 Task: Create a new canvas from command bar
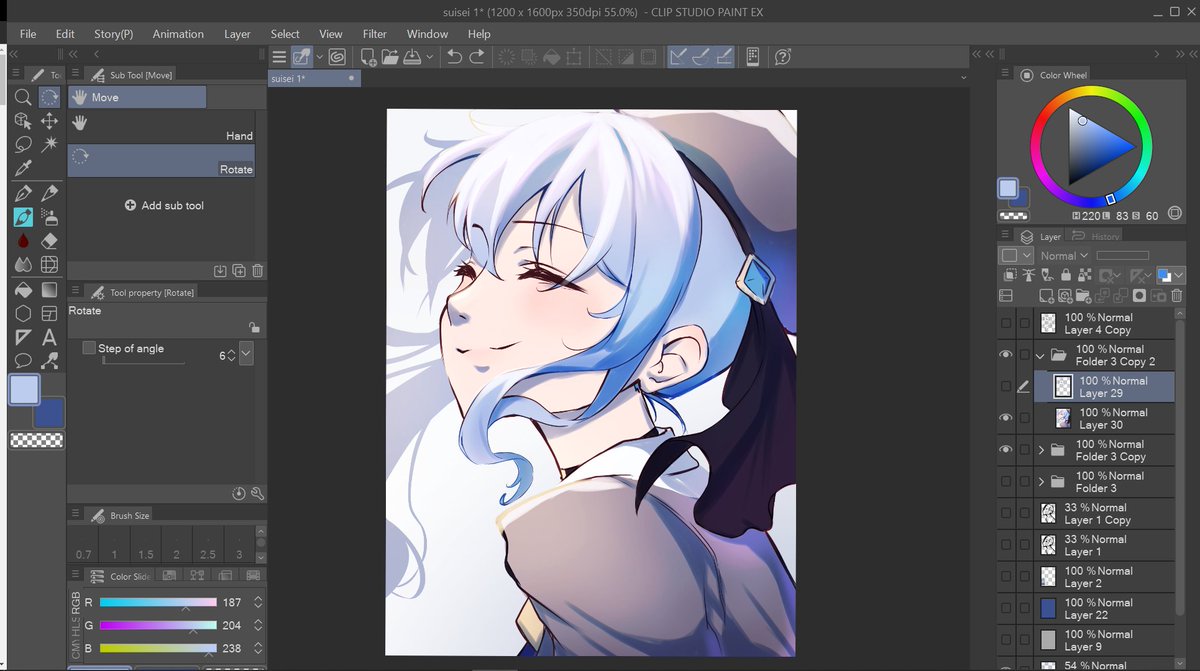368,57
